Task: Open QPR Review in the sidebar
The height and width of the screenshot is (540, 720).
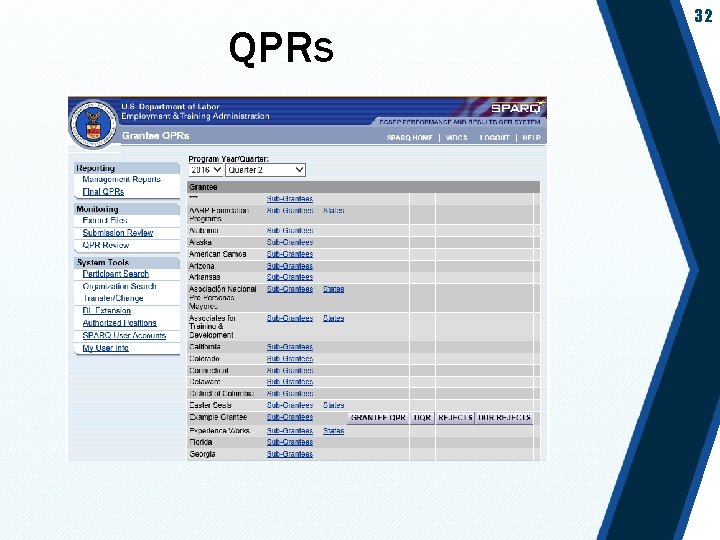Action: (x=106, y=245)
